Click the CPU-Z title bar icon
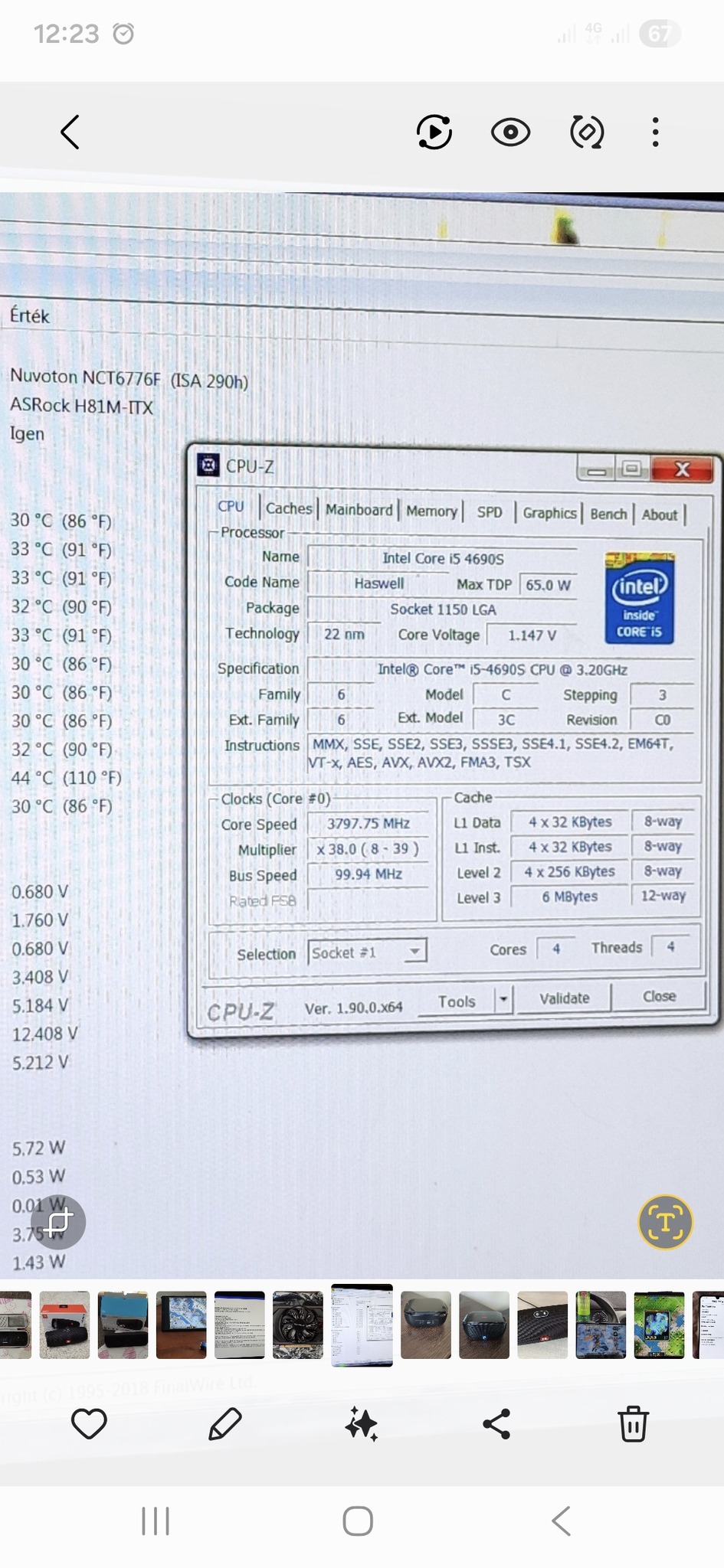This screenshot has height=1568, width=724. pos(208,465)
